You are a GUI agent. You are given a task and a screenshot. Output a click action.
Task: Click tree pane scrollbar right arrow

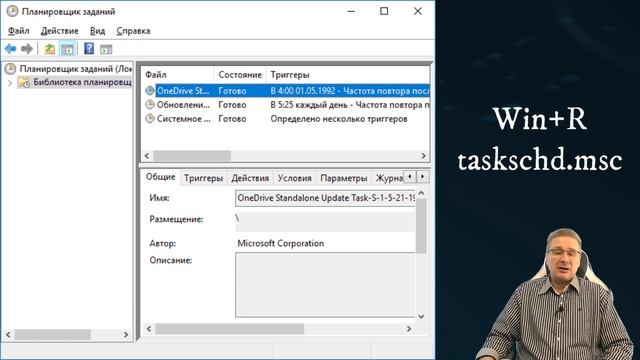click(x=126, y=334)
